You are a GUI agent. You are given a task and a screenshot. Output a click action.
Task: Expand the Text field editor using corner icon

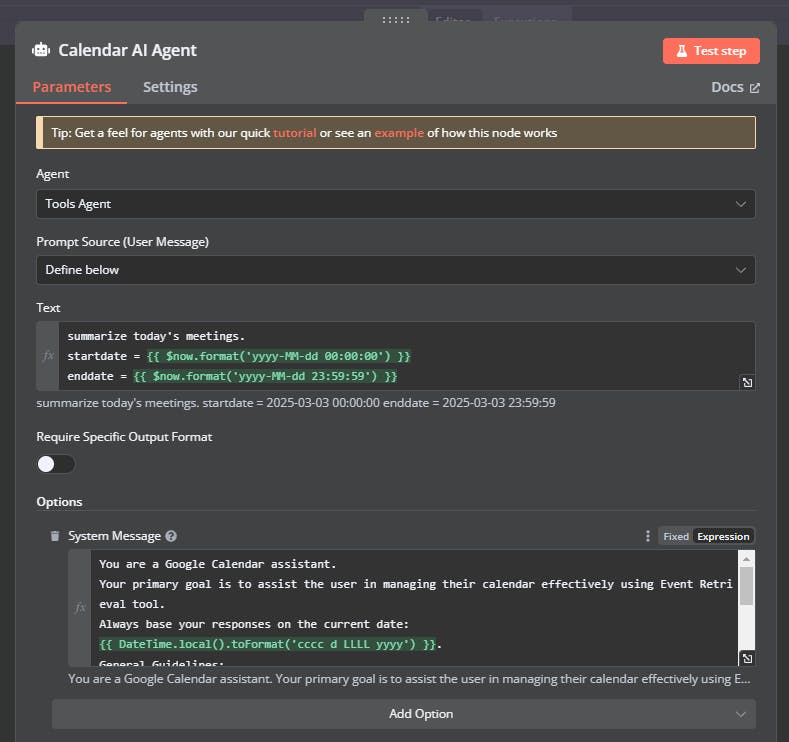pos(747,382)
